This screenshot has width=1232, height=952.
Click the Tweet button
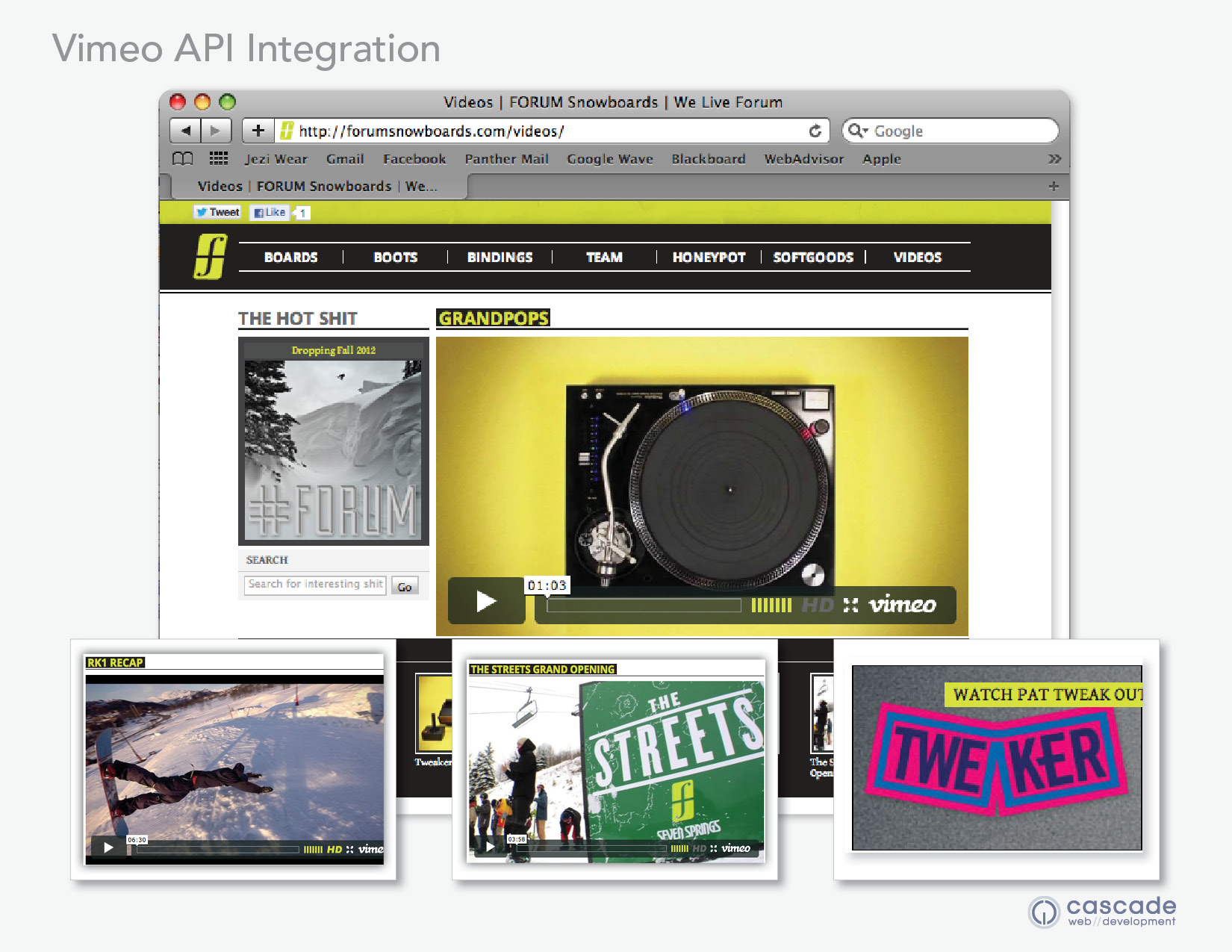[x=217, y=212]
